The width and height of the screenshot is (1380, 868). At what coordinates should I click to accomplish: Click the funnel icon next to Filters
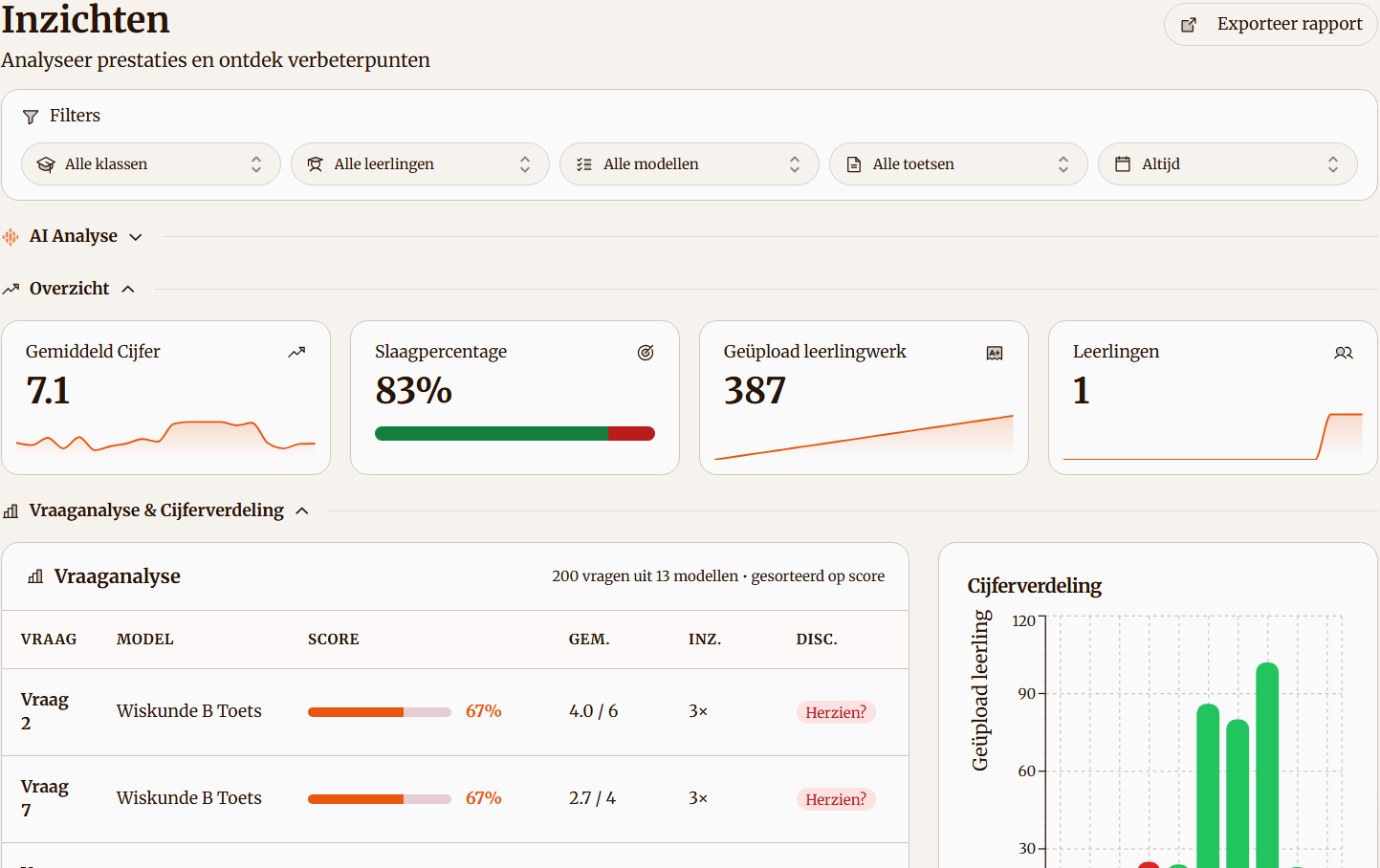click(31, 116)
